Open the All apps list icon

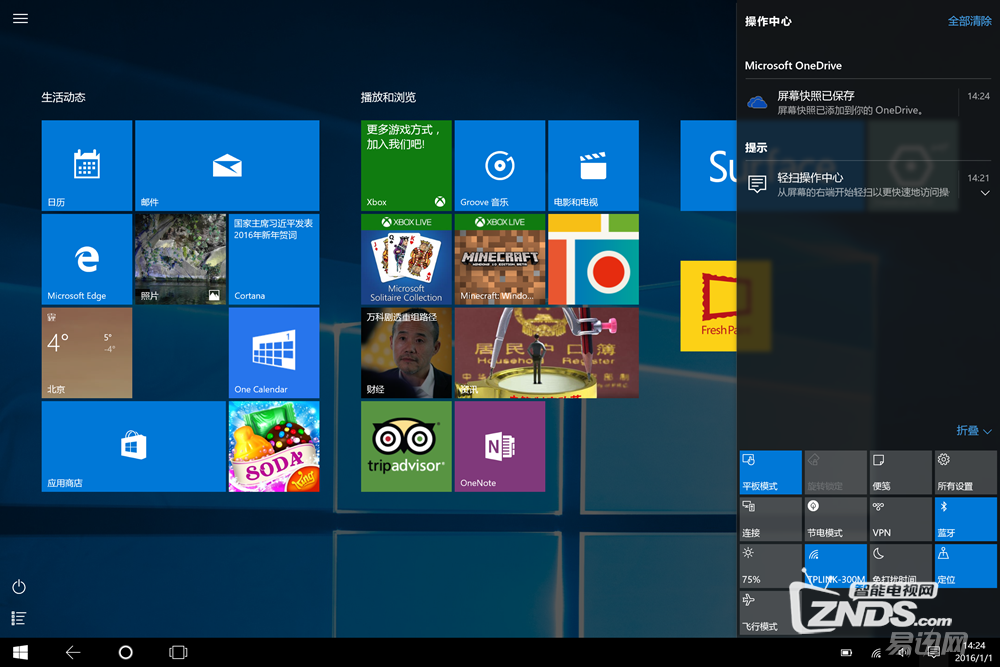[x=19, y=618]
